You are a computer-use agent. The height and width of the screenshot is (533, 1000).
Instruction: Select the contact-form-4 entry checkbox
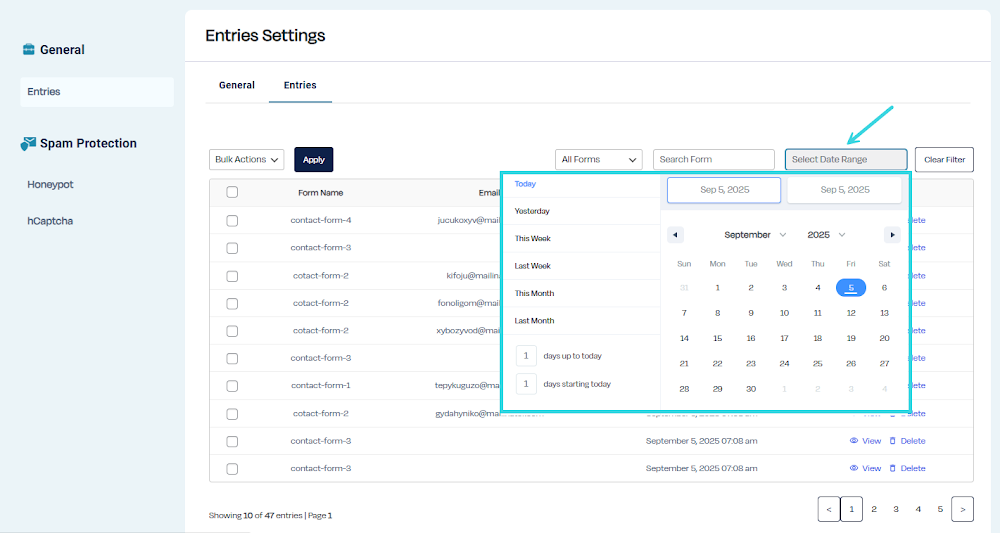click(232, 220)
